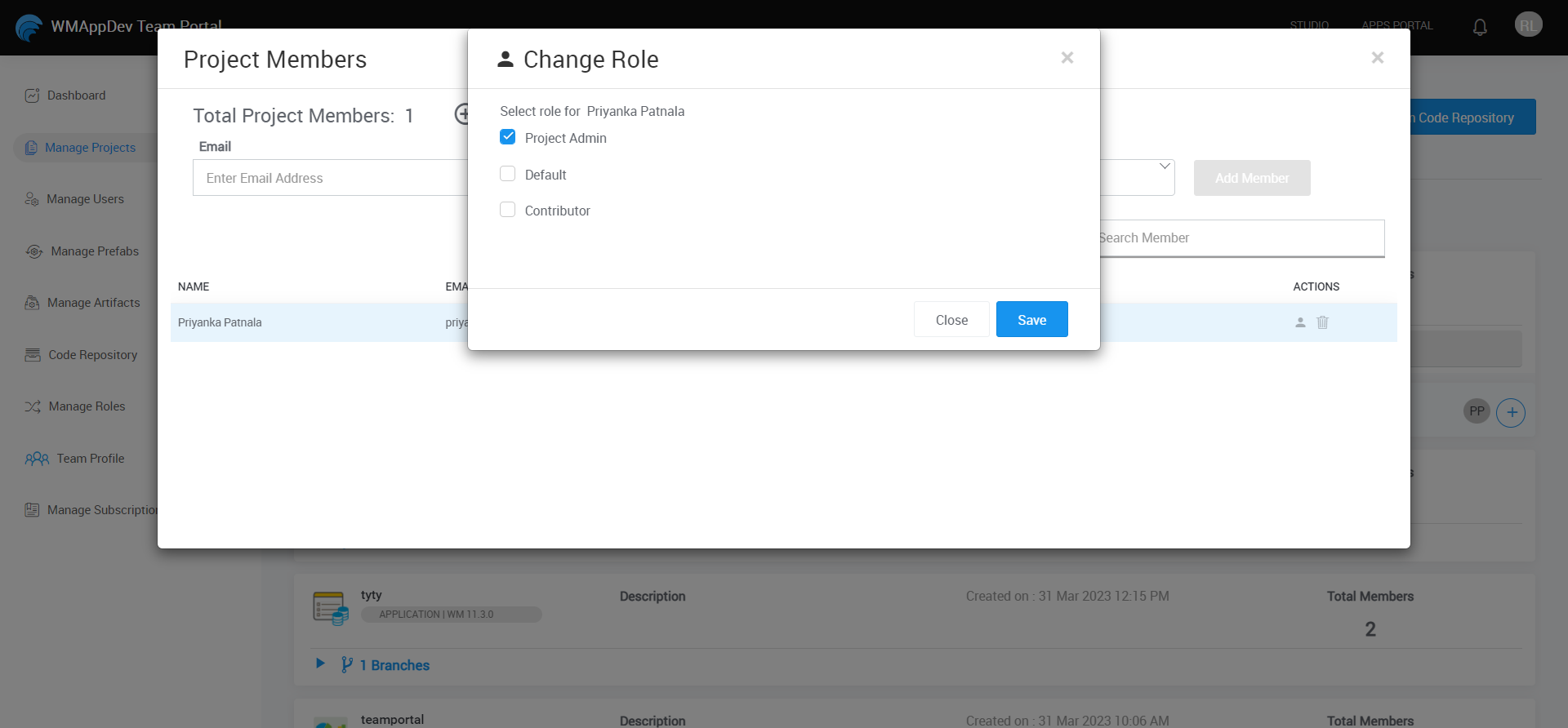
Task: Dismiss Change Role dialog with X
Action: (x=1067, y=58)
